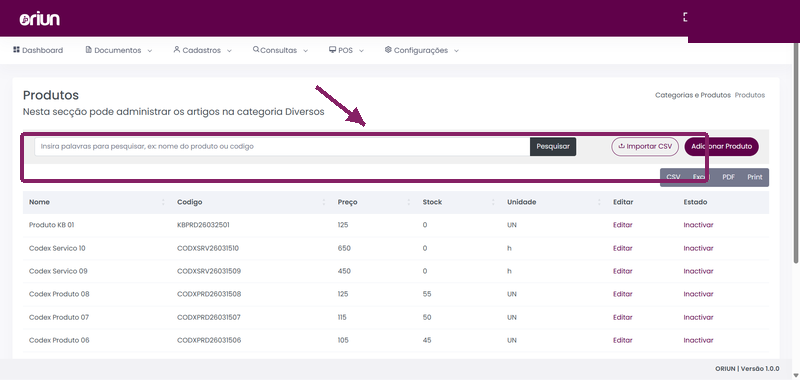Click the Documentos file icon
800x380 pixels.
88,50
